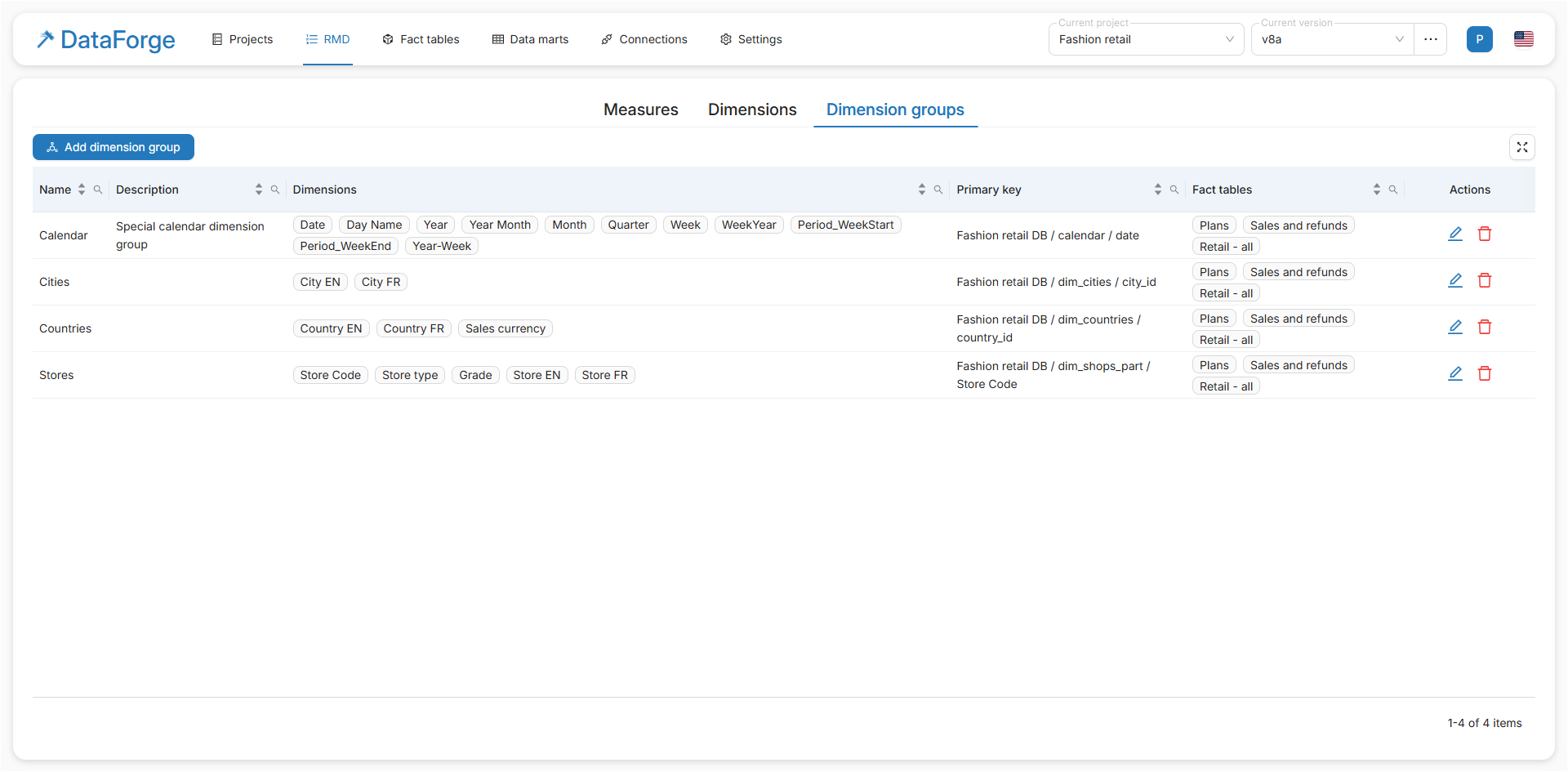Click edit pencil for Countries row
The image size is (1568, 772).
pos(1454,328)
